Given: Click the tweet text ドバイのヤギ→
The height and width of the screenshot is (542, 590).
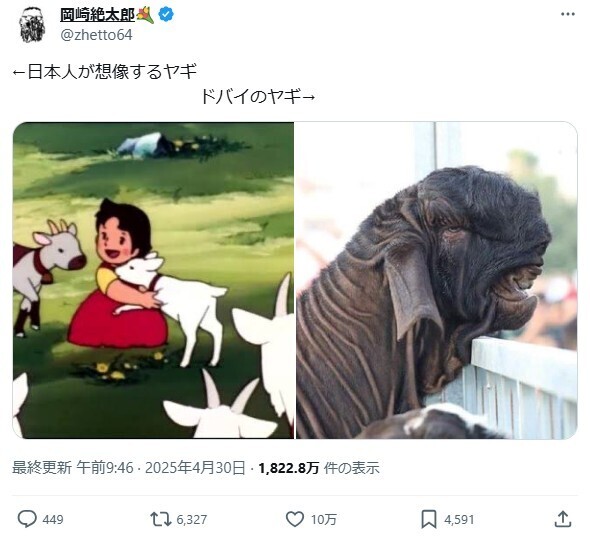Looking at the screenshot, I should (258, 97).
